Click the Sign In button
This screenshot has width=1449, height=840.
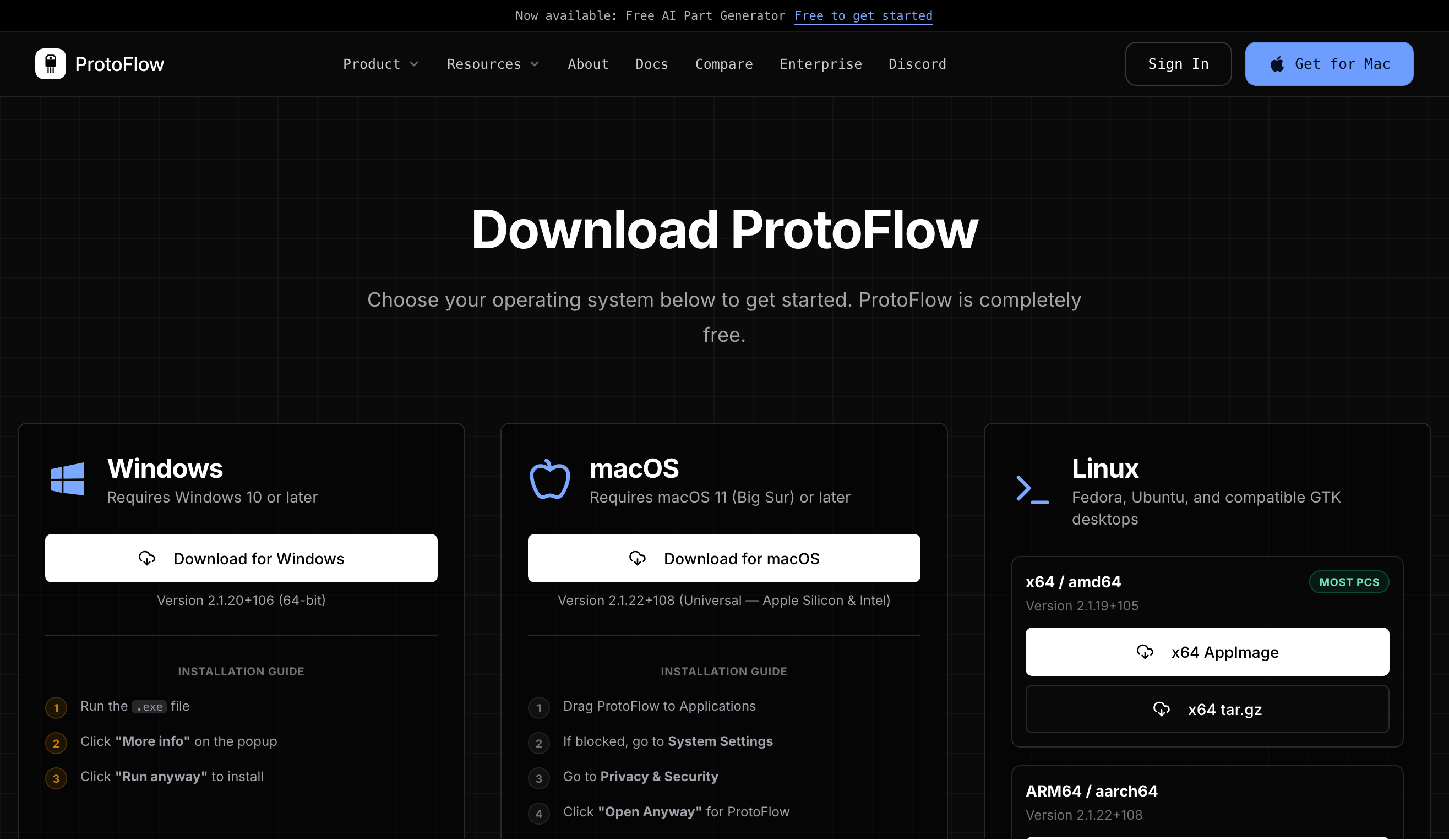(x=1178, y=64)
